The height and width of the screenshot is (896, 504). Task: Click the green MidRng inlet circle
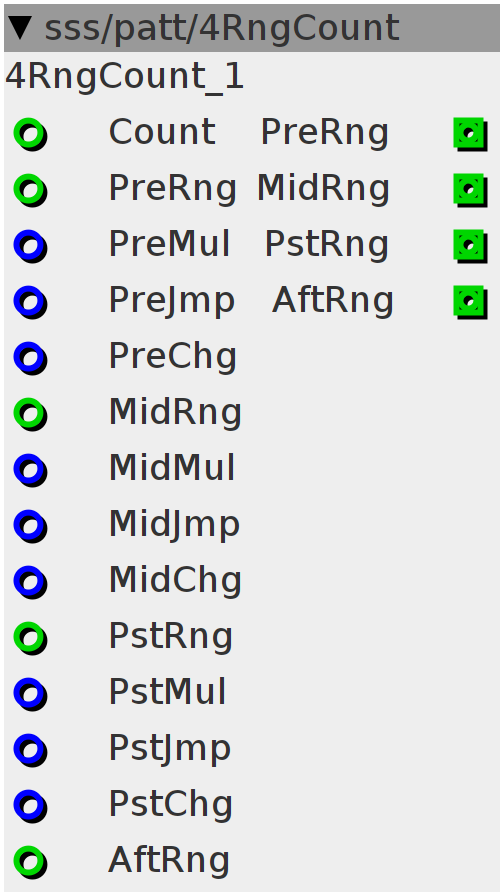[30, 414]
